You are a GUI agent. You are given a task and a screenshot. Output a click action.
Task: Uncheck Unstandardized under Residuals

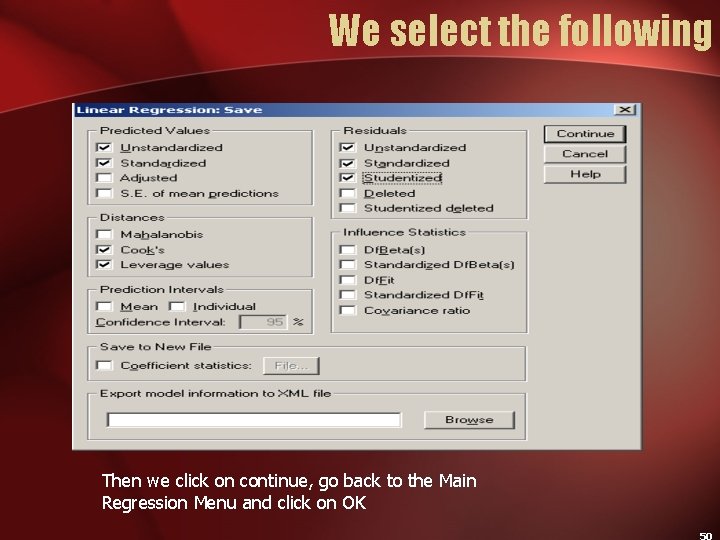[x=348, y=147]
